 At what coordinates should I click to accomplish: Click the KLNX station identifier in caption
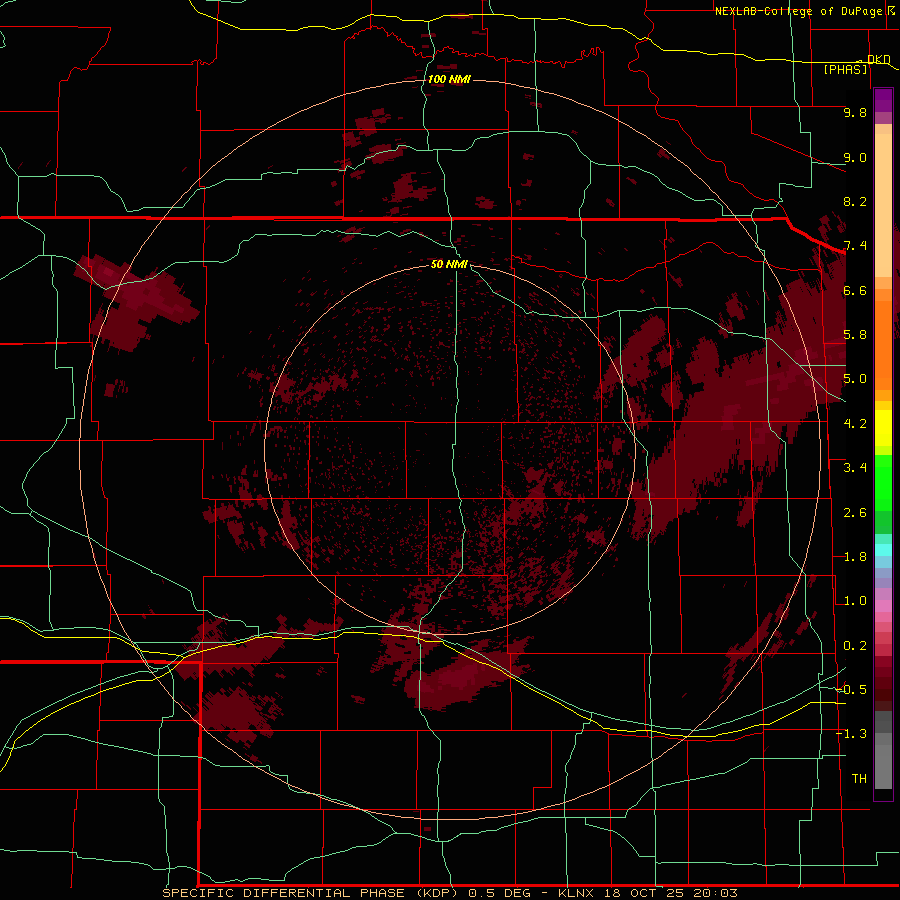577,893
